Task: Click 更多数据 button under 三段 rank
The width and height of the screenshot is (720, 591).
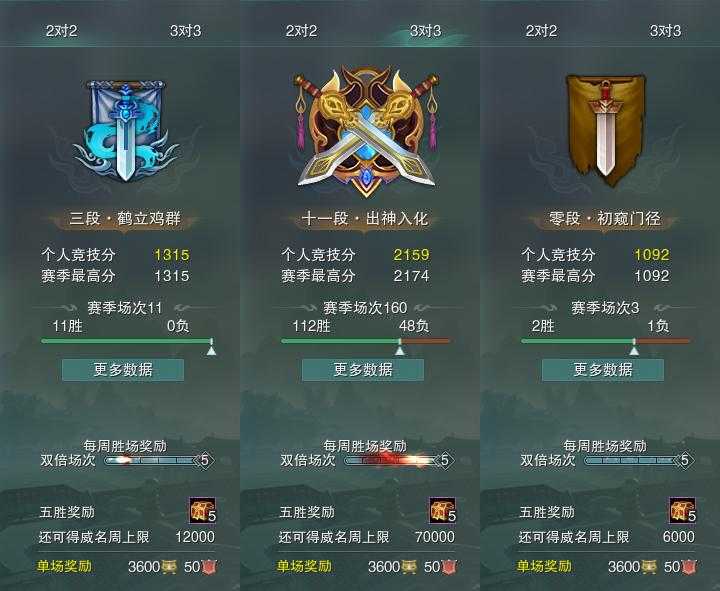Action: point(123,370)
